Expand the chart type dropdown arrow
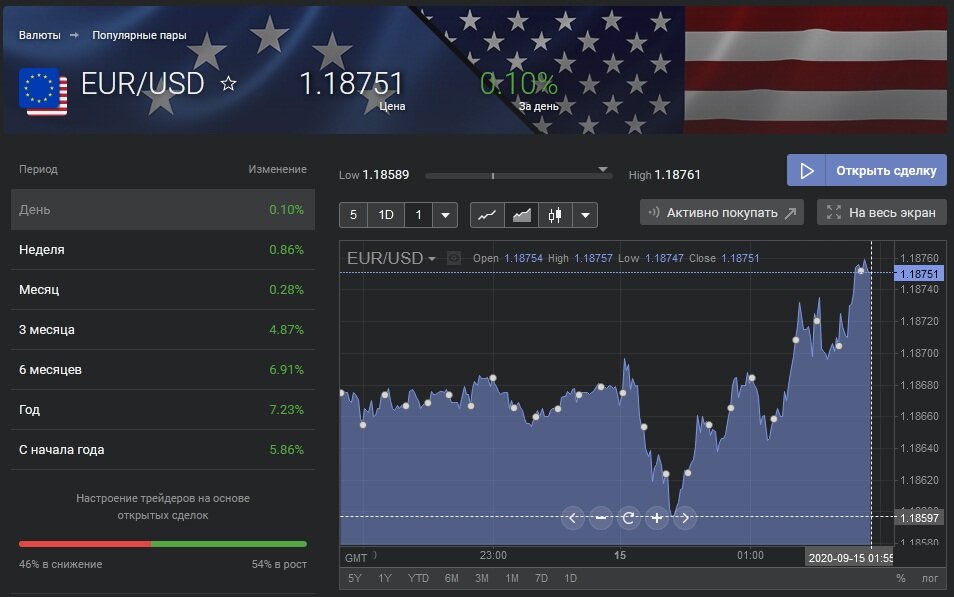Image resolution: width=954 pixels, height=597 pixels. tap(585, 215)
